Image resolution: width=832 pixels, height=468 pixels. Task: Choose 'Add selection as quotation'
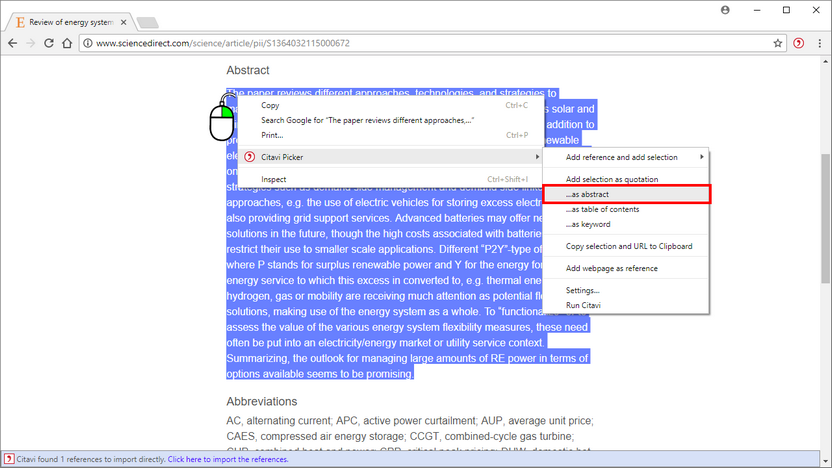626,179
